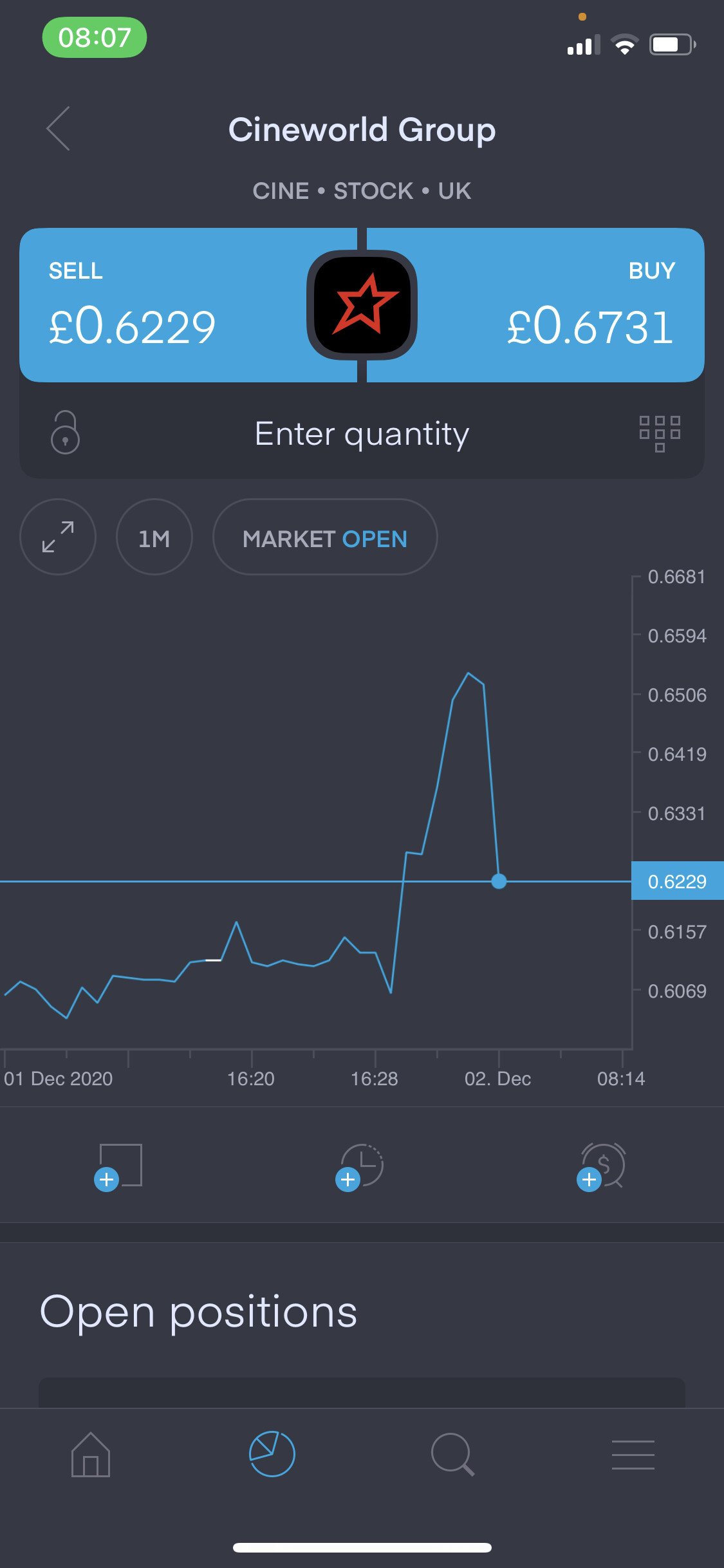Tap the back arrow chevron

[59, 129]
